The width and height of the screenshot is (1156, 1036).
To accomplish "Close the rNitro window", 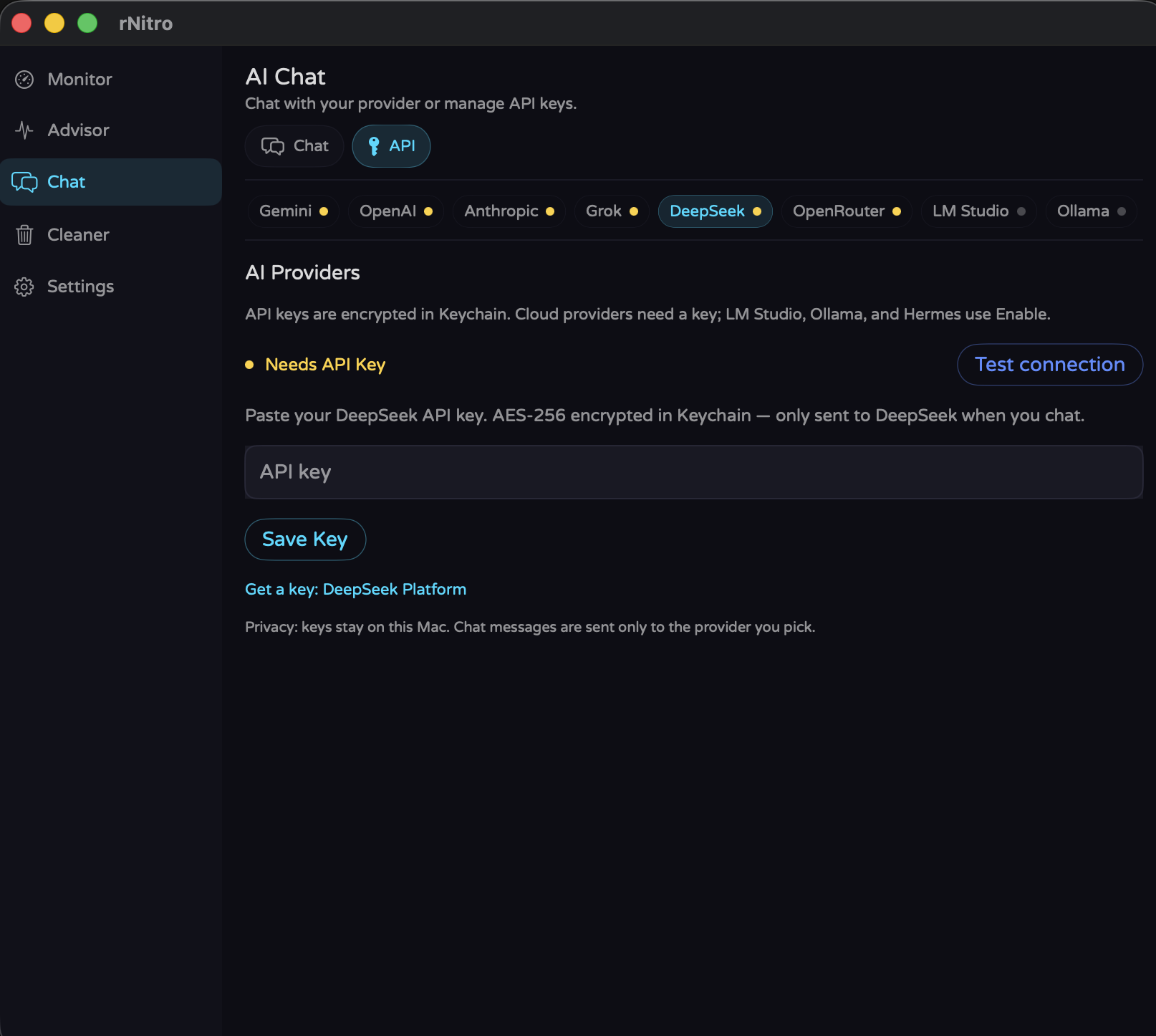I will point(21,24).
